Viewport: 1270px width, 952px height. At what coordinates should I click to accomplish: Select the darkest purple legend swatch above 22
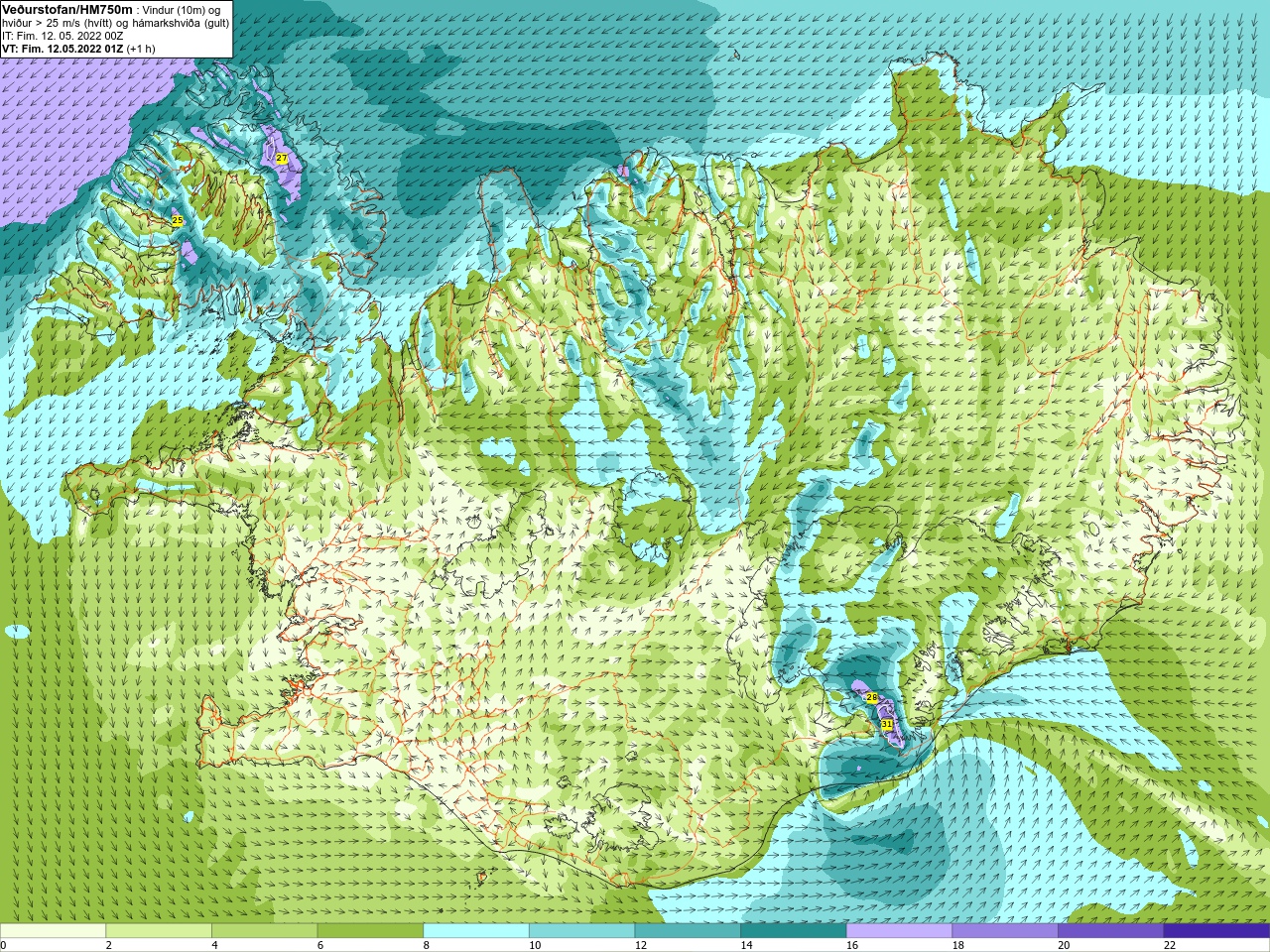tap(1217, 931)
